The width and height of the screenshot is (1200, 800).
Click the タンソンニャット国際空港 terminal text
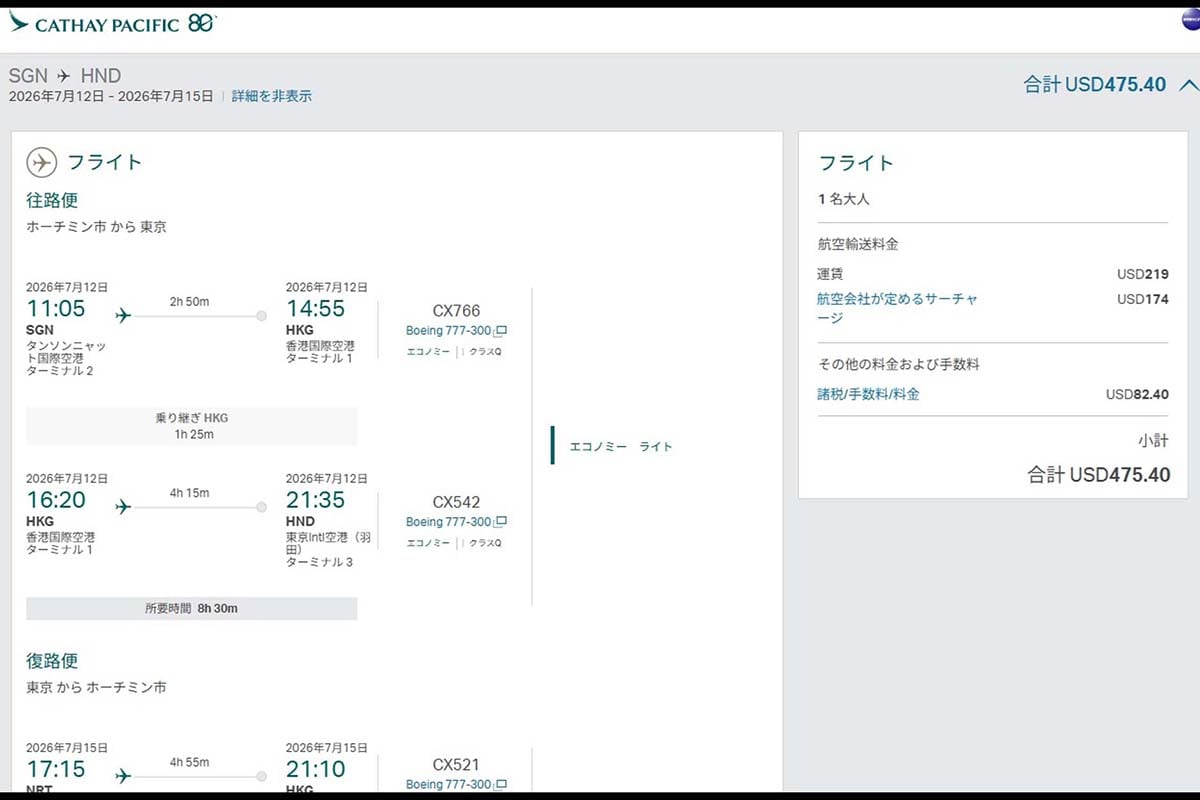point(66,358)
